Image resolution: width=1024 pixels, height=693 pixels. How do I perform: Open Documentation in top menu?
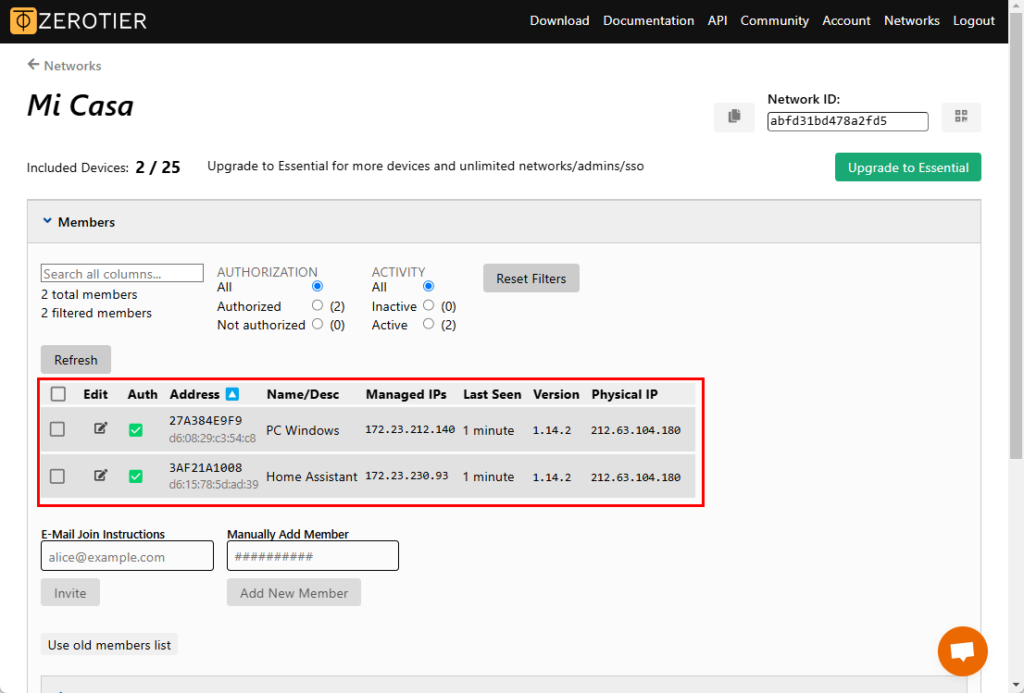tap(648, 21)
